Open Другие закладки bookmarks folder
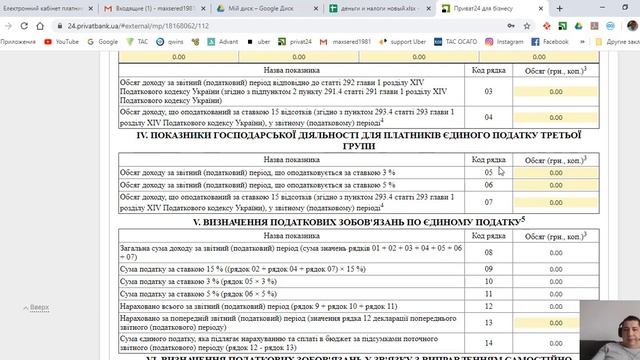This screenshot has width=640, height=360. [x=618, y=42]
